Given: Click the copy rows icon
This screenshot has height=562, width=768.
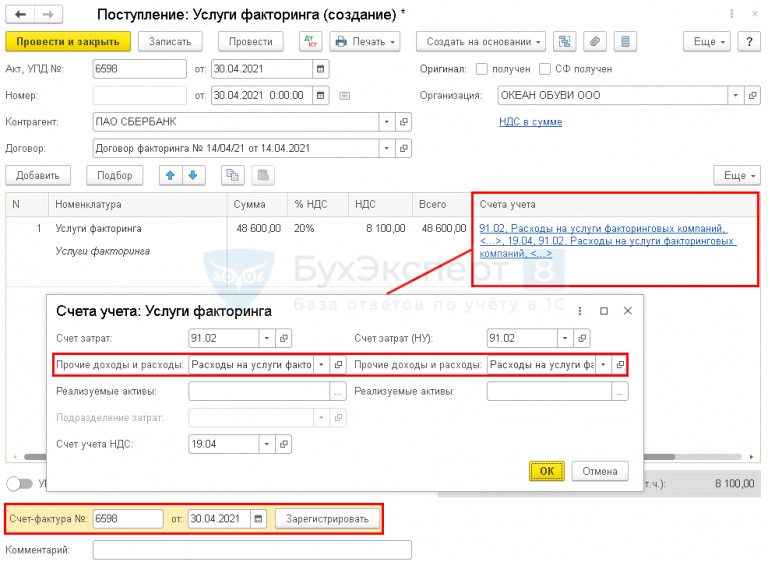Looking at the screenshot, I should click(x=233, y=175).
